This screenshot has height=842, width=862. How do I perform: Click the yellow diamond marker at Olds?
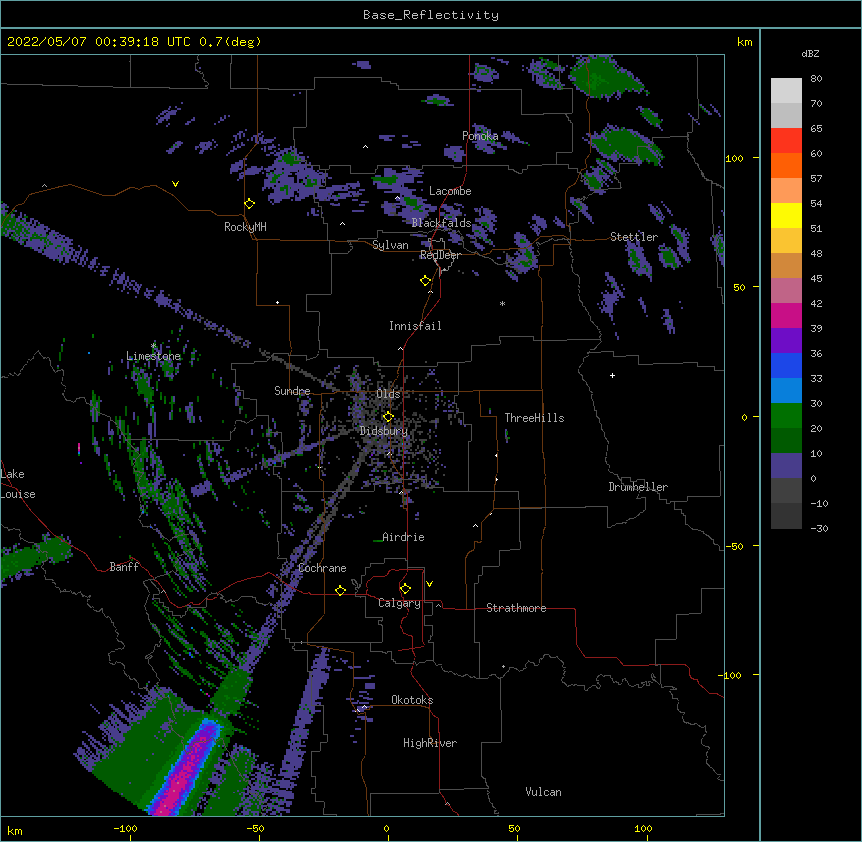coord(388,417)
